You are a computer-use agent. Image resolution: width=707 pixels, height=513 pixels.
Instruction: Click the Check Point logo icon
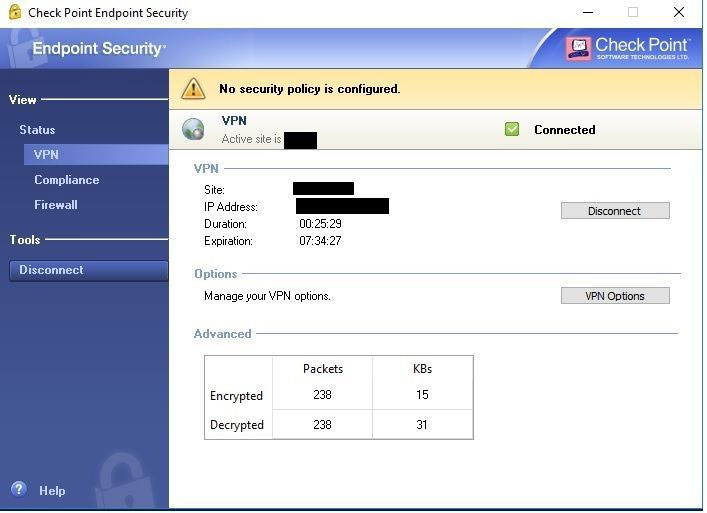point(578,47)
